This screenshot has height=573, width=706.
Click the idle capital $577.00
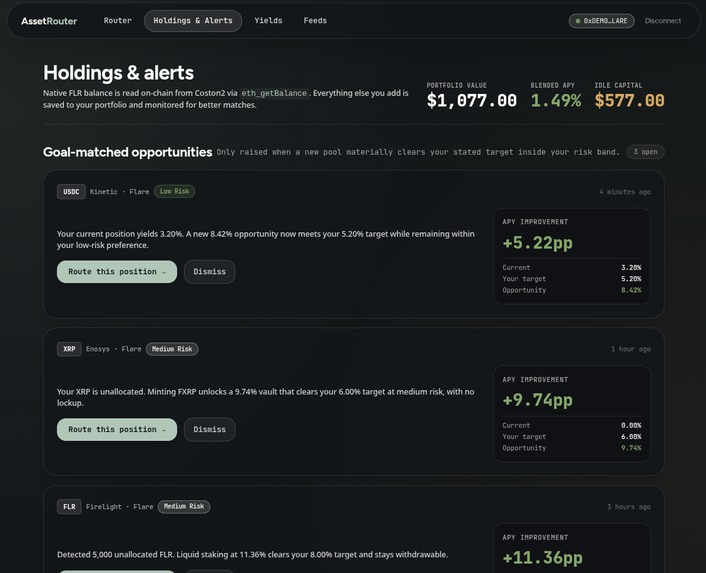(x=629, y=100)
